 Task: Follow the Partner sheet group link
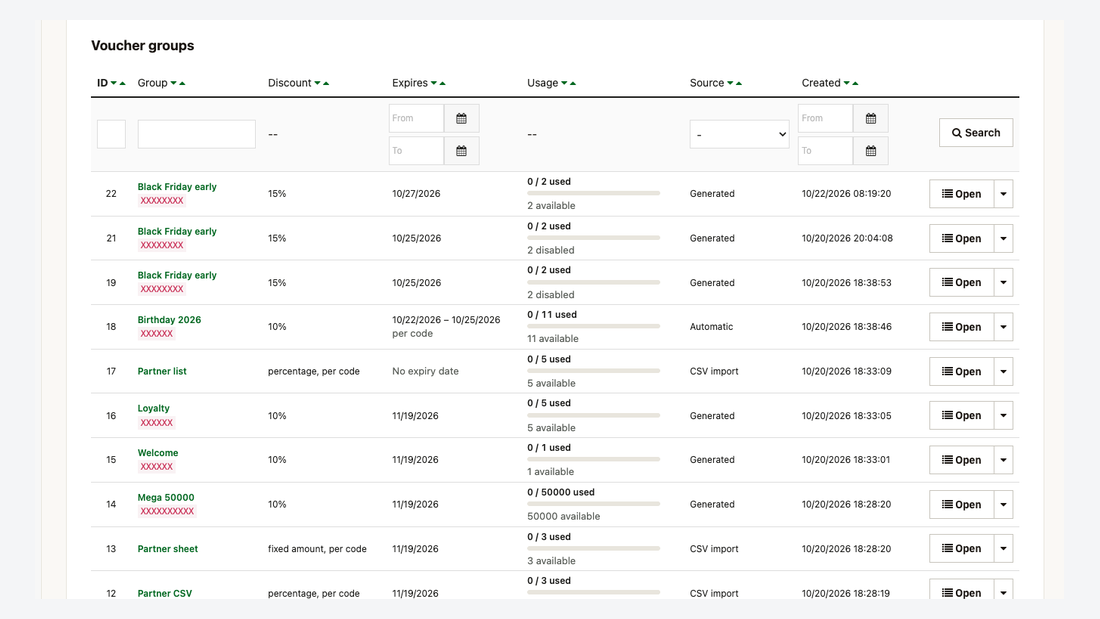point(168,549)
